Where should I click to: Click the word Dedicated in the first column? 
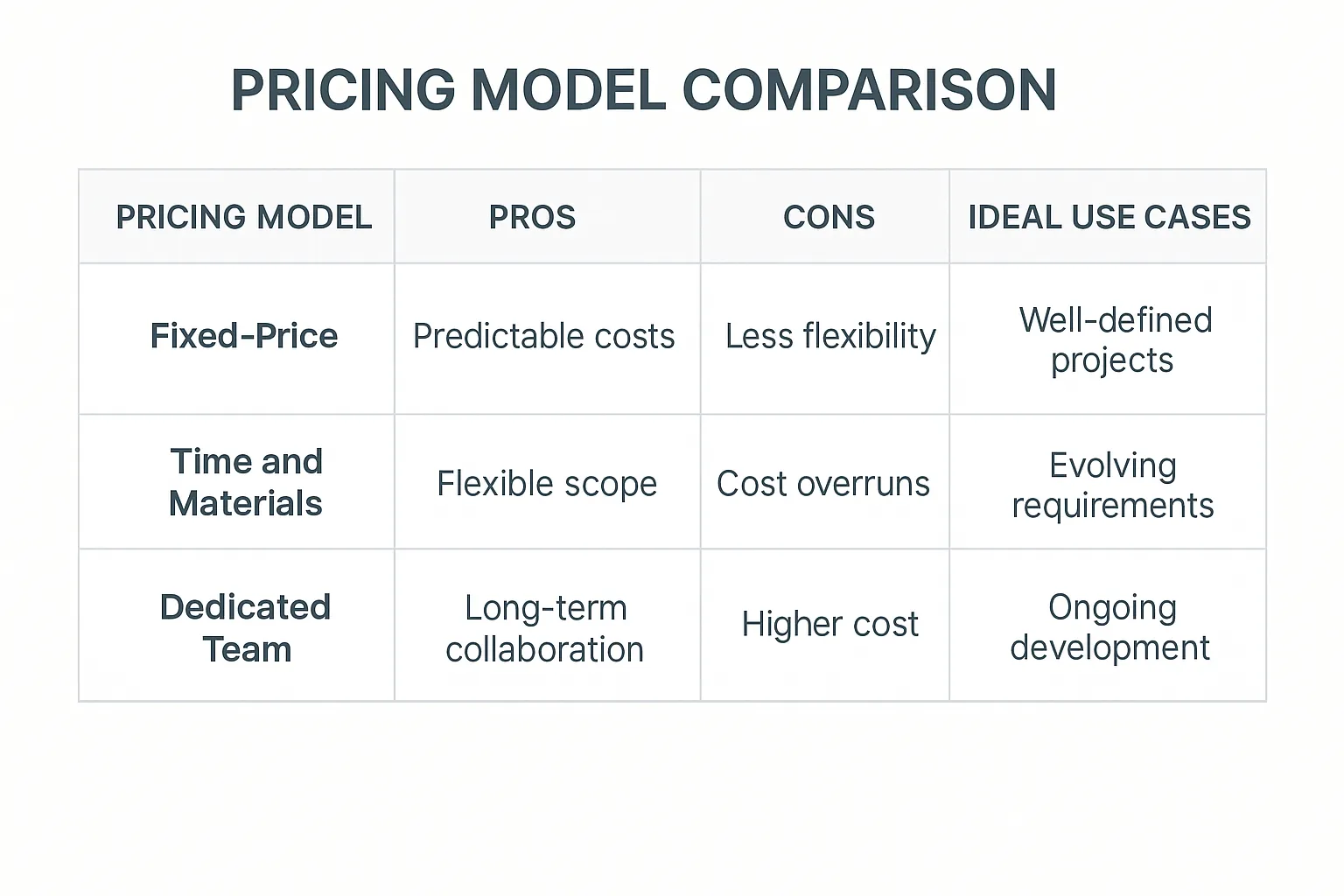(x=245, y=607)
